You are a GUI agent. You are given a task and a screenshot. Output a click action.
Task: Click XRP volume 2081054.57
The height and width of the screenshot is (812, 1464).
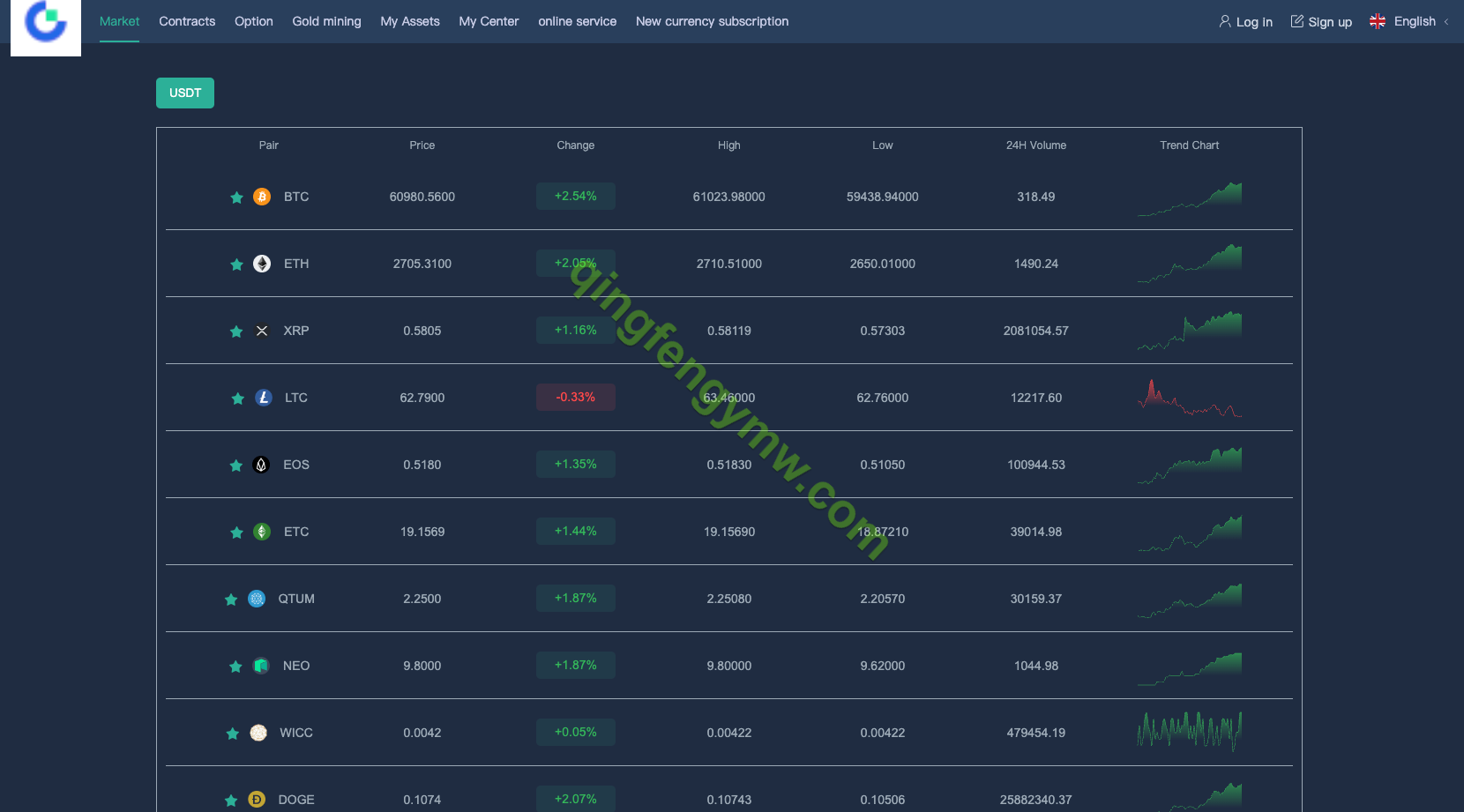coord(1036,331)
